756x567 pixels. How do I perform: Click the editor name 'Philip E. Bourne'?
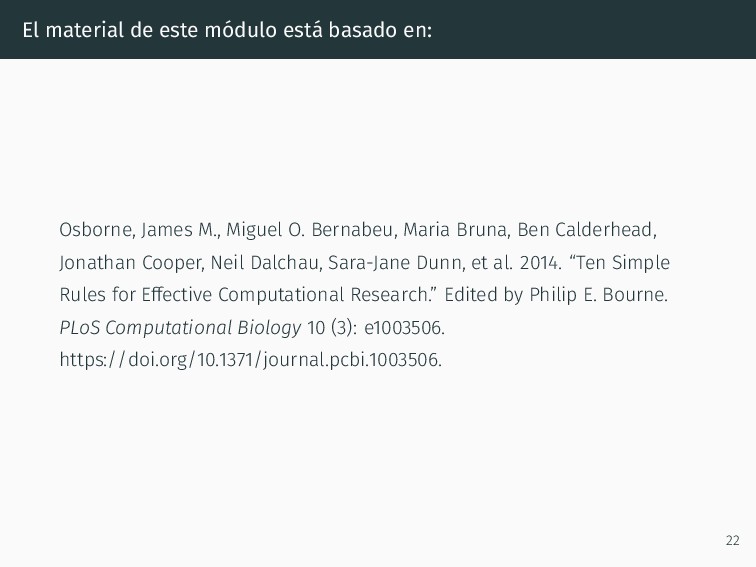pyautogui.click(x=597, y=295)
